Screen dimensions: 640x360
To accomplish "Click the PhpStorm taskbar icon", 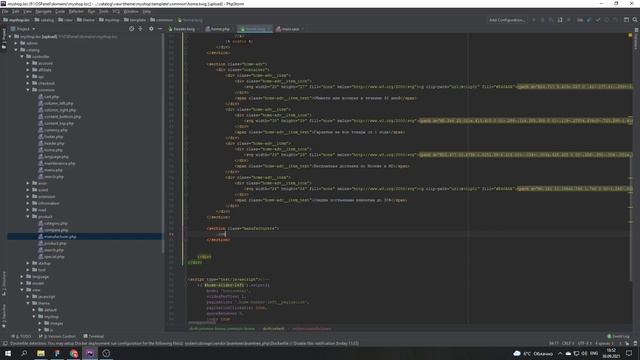I will (x=90, y=353).
